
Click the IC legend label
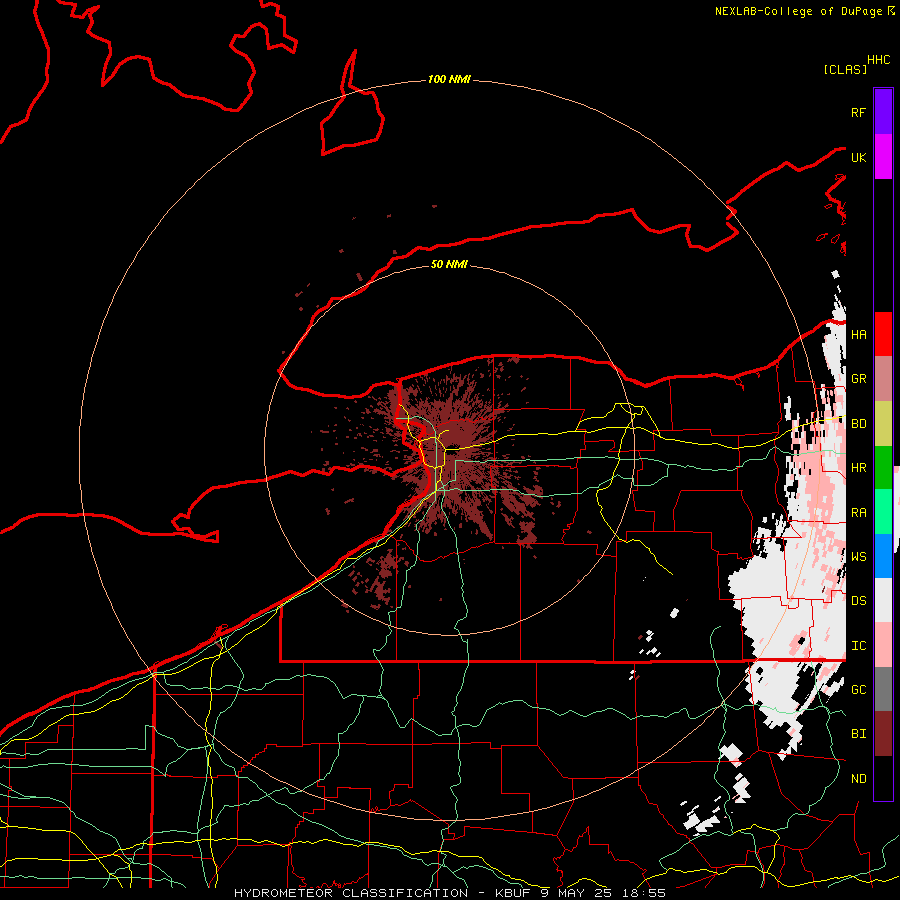(x=859, y=646)
